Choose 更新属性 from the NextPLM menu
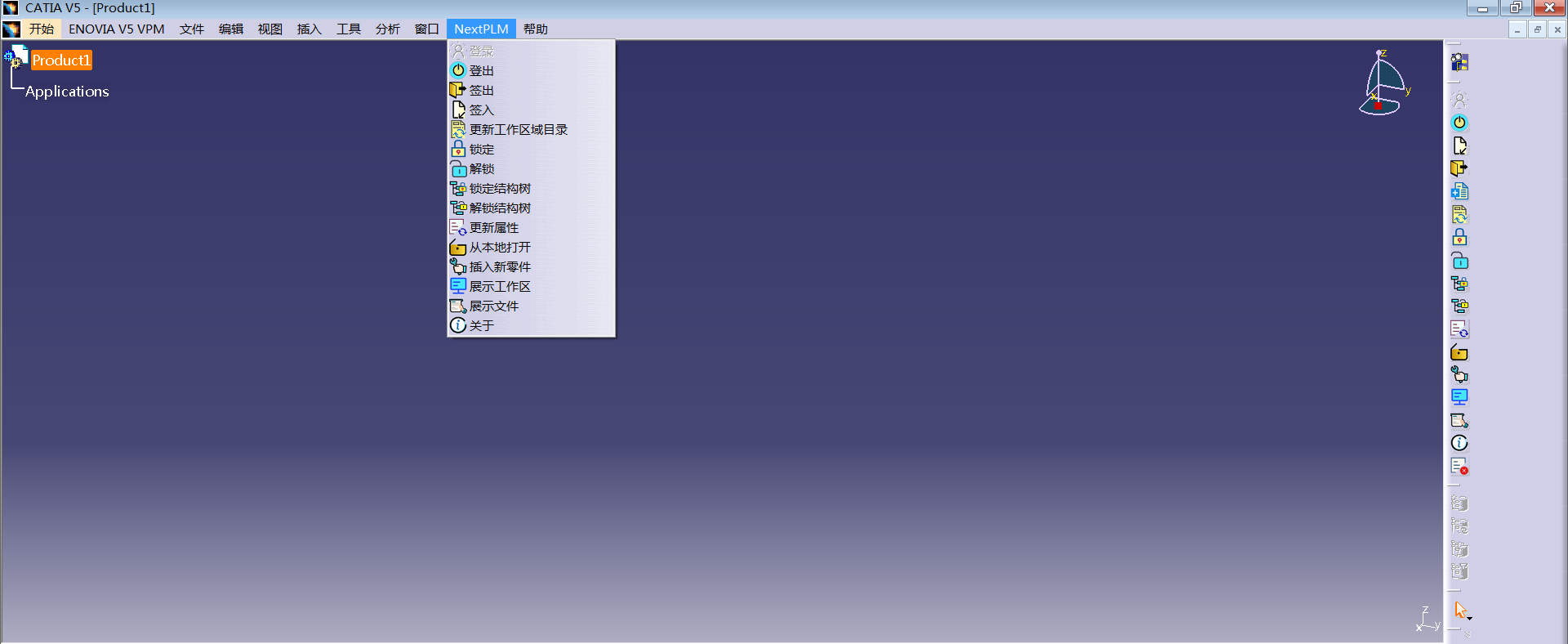Image resolution: width=1568 pixels, height=644 pixels. click(x=531, y=228)
